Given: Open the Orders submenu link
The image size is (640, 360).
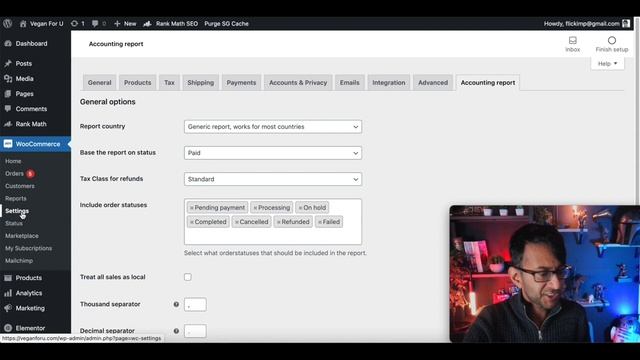Looking at the screenshot, I should 14,173.
